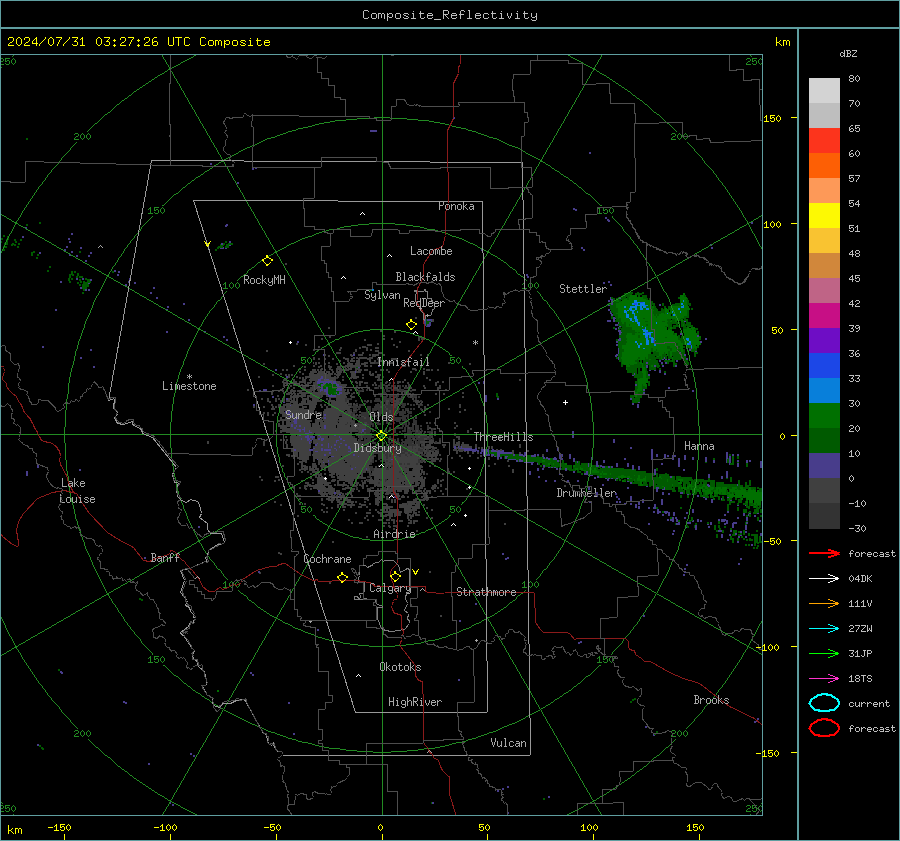Click the Lake Louise label
900x841 pixels.
pos(77,491)
